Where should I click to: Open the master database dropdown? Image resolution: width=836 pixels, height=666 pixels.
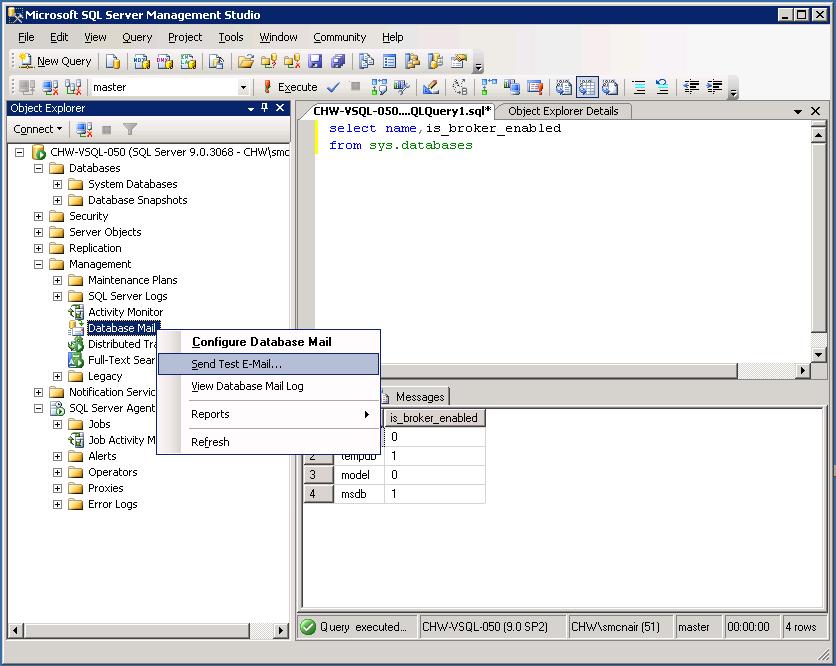(243, 87)
